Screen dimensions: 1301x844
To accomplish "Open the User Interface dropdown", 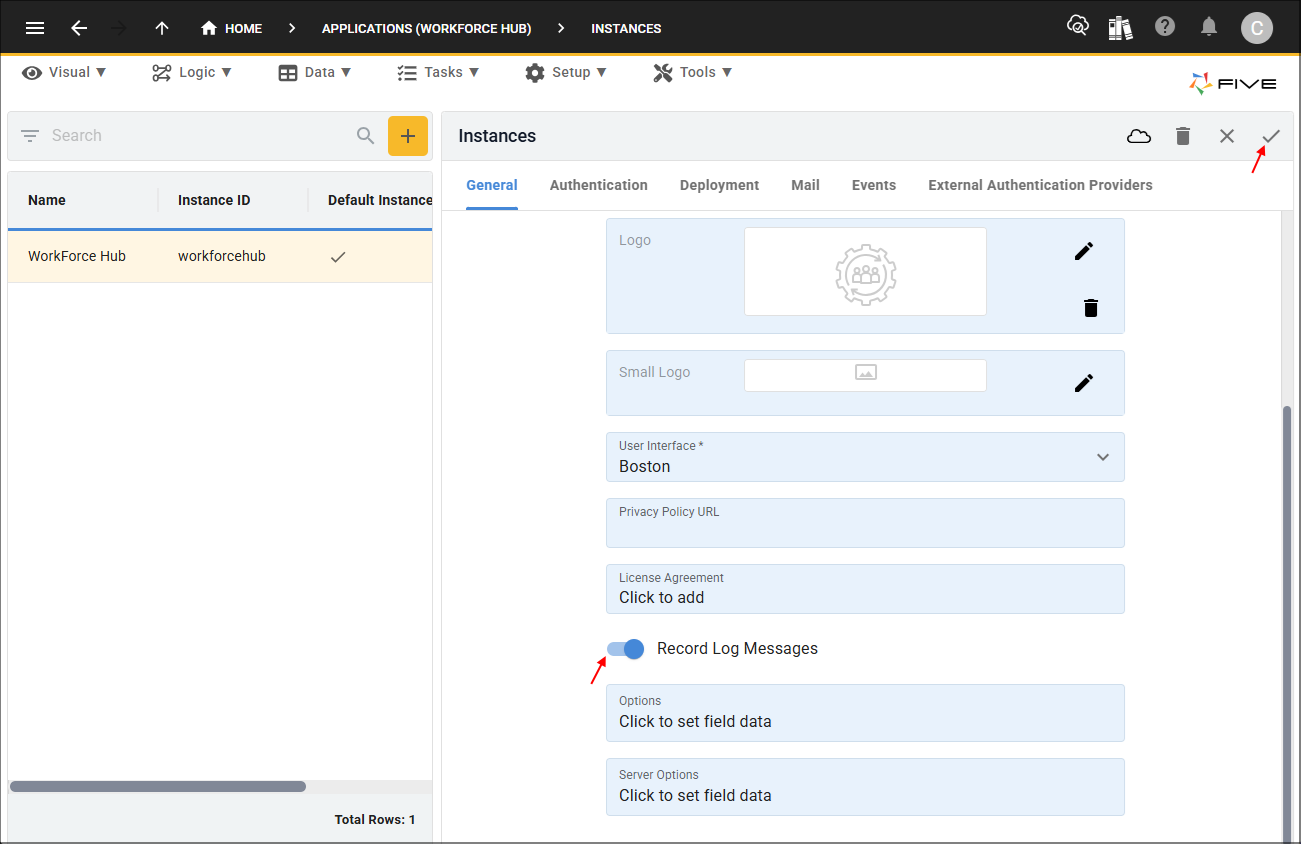I will 865,457.
